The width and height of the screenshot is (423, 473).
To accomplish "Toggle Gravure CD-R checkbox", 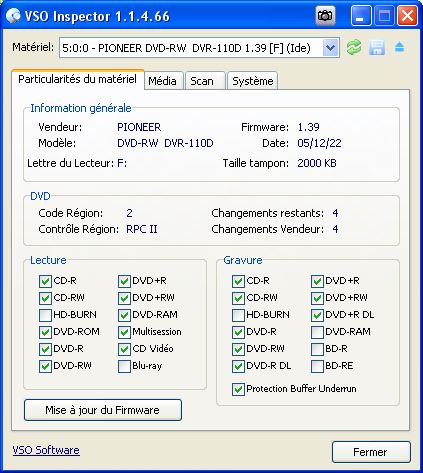I will pyautogui.click(x=238, y=281).
